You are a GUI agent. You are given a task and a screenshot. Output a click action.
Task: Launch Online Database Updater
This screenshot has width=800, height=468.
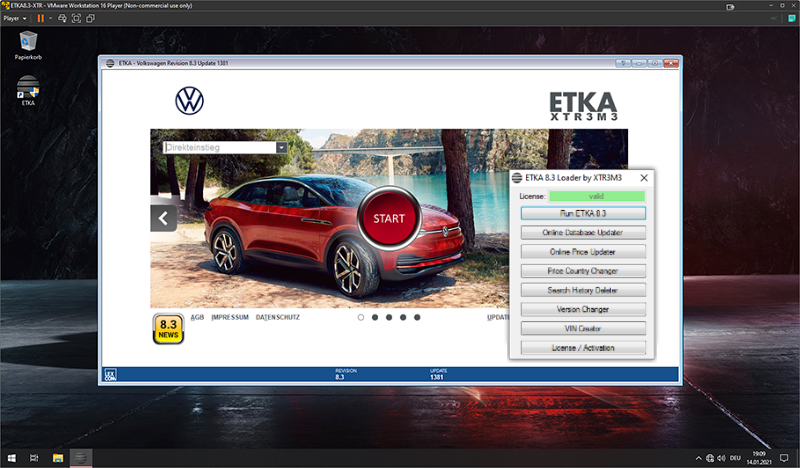pyautogui.click(x=583, y=233)
